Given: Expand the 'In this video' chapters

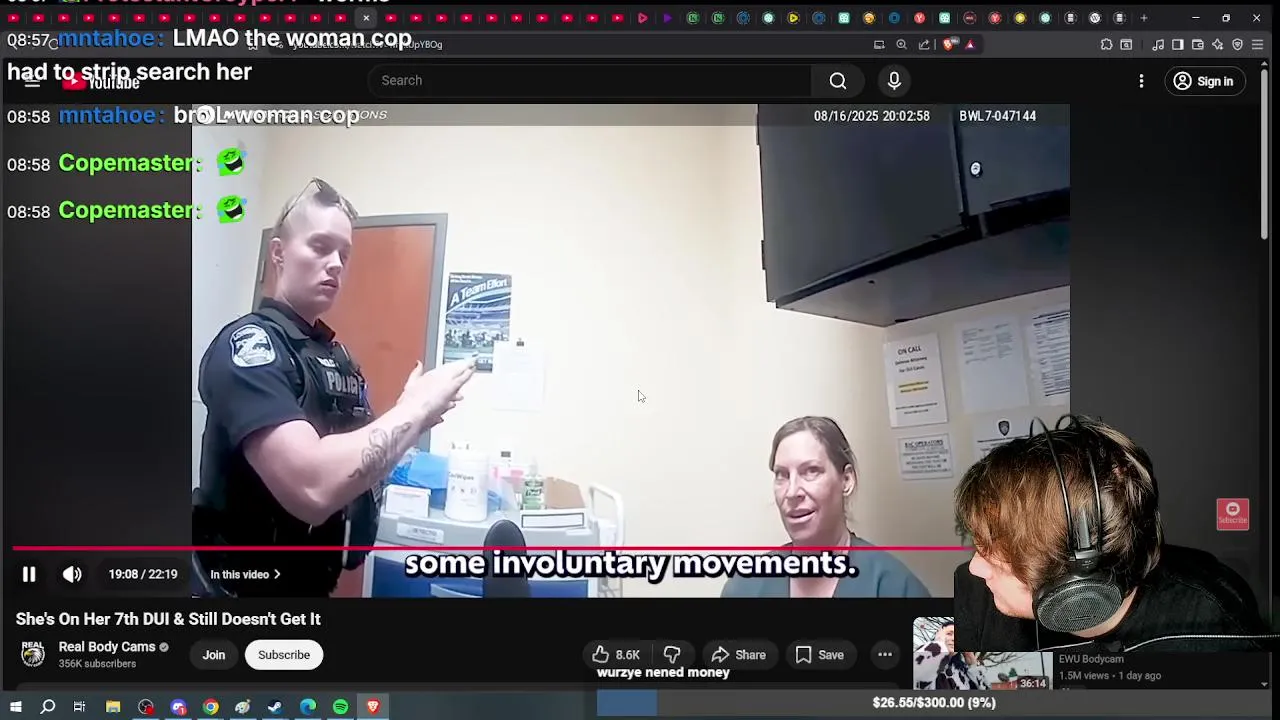Looking at the screenshot, I should tap(245, 574).
